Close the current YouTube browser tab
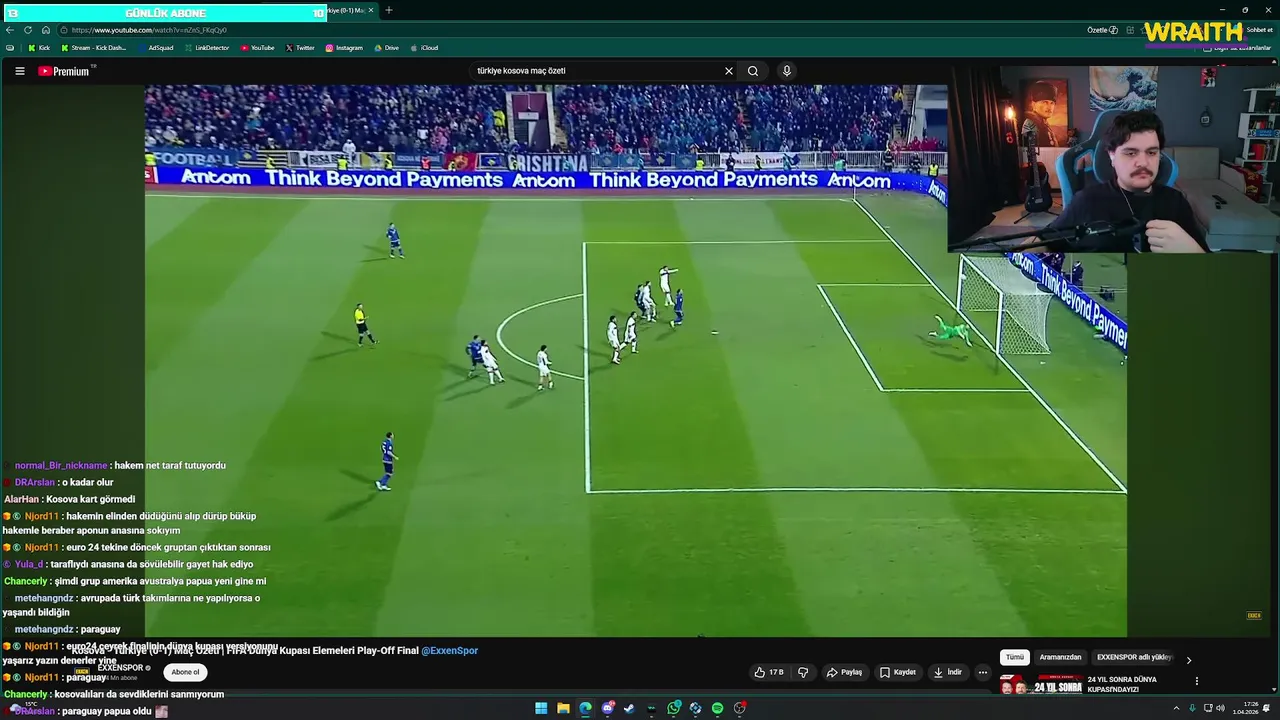1280x720 pixels. tap(371, 10)
